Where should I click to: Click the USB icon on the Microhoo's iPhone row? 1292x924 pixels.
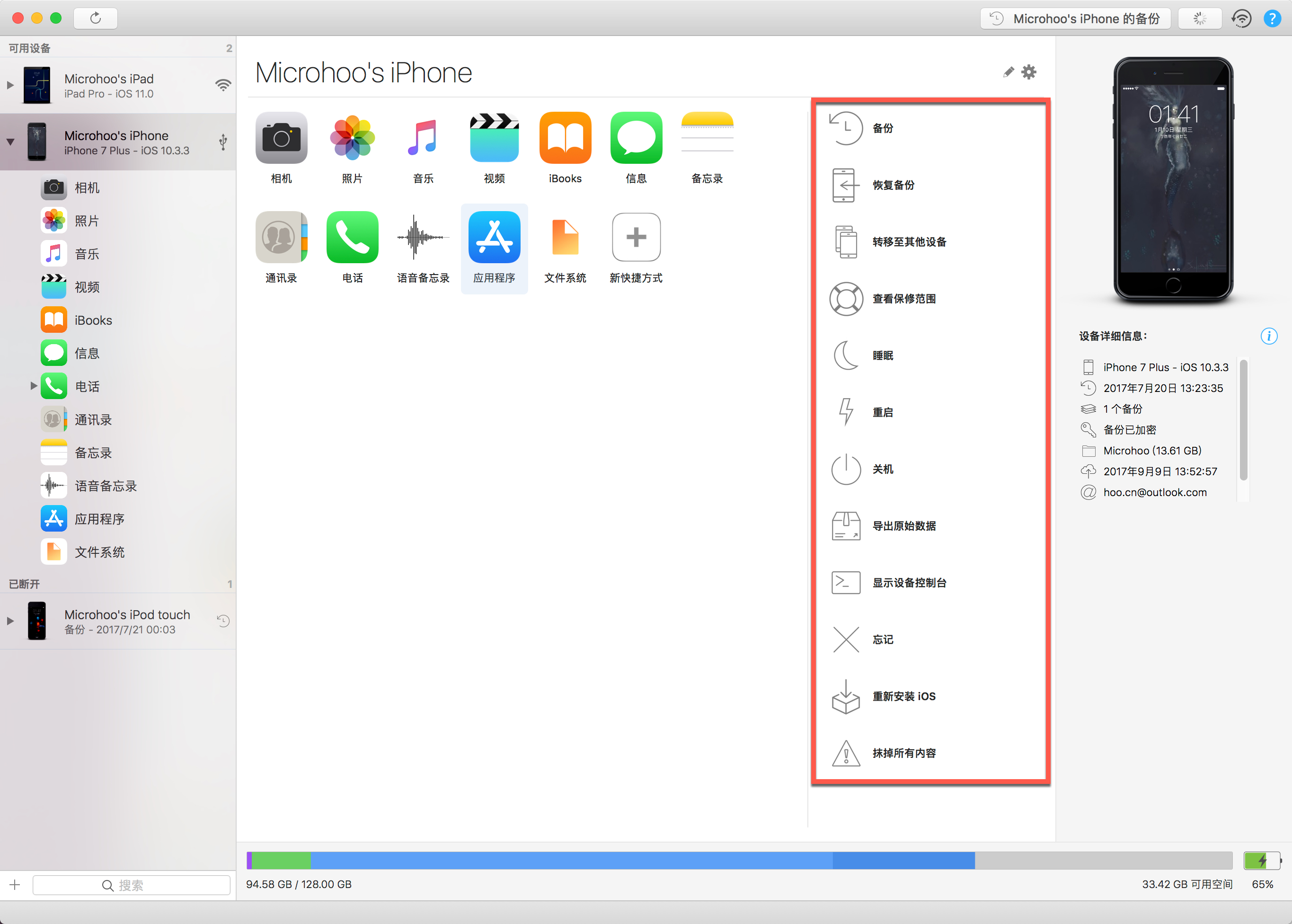tap(223, 142)
